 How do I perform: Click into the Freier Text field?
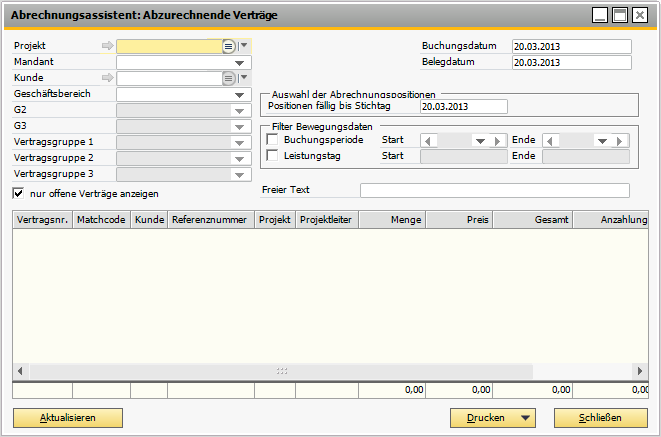pos(494,191)
